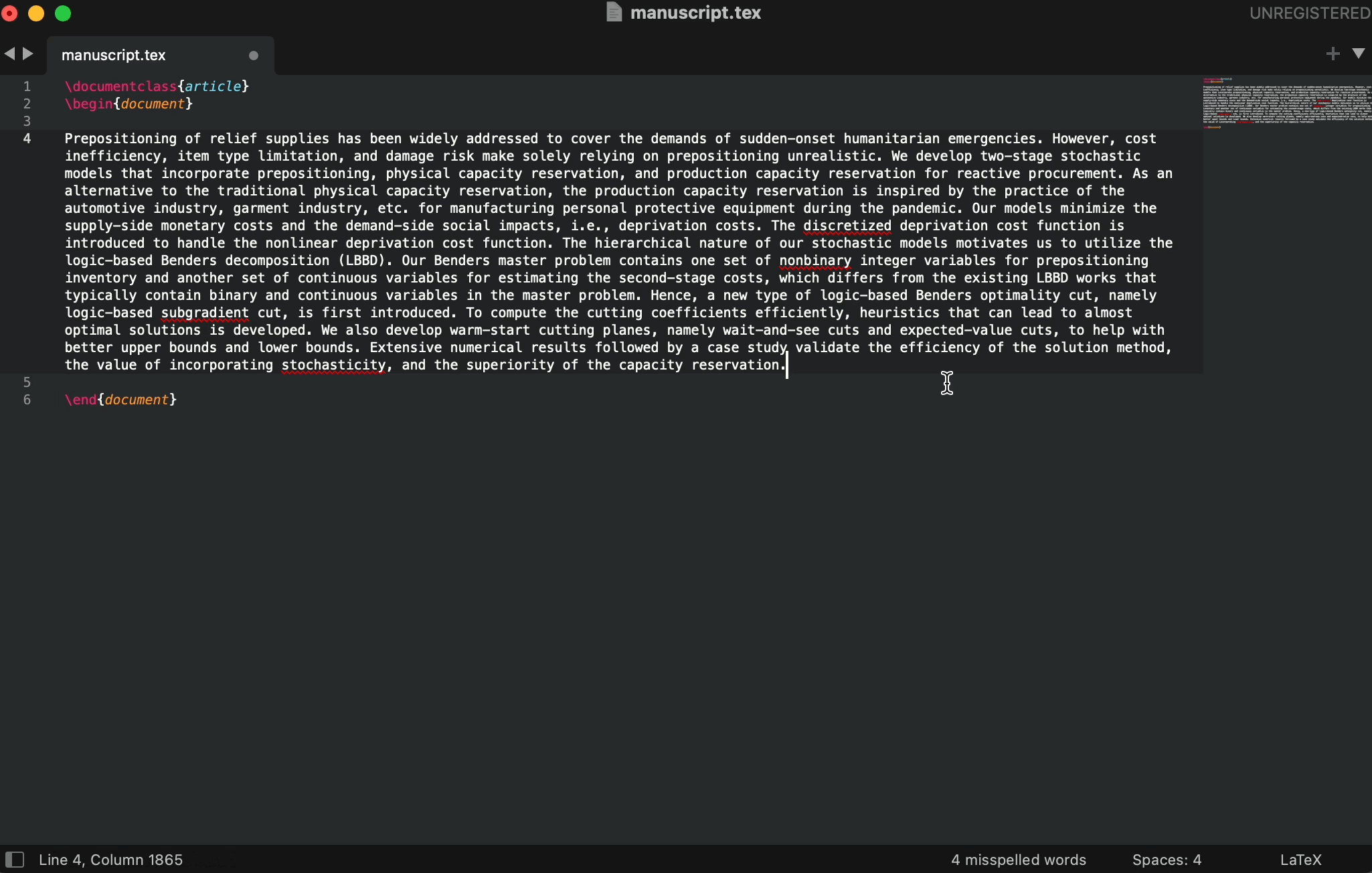Viewport: 1372px width, 873px height.
Task: Click the UNREGISTERED label in title bar
Action: (x=1310, y=13)
